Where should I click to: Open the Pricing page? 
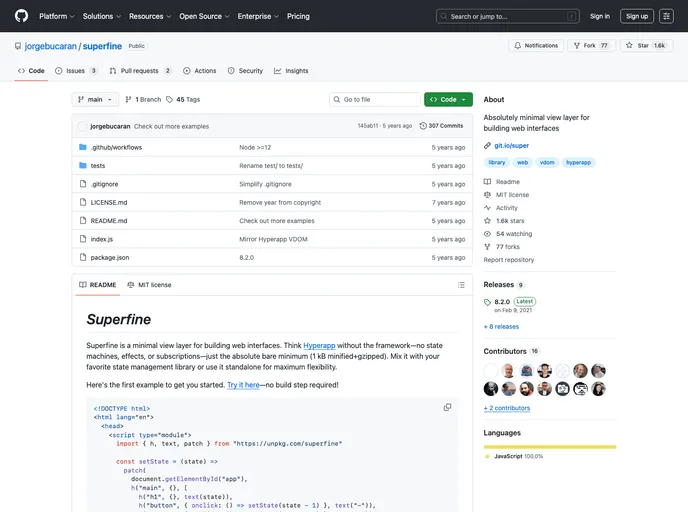pos(298,16)
